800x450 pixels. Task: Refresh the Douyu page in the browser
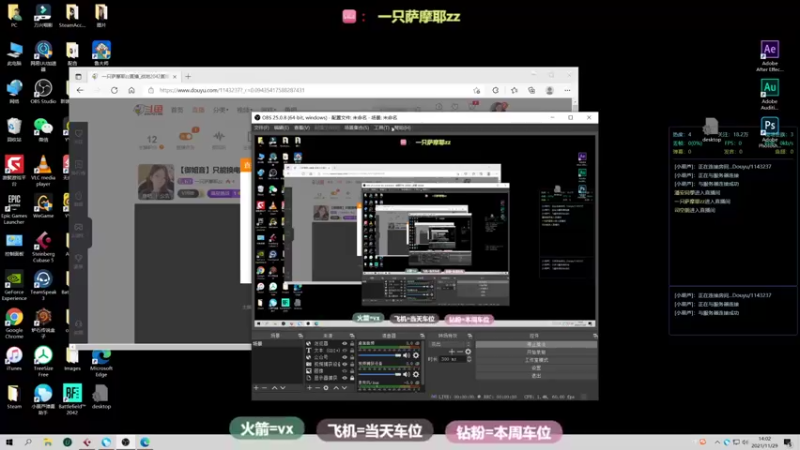(114, 90)
